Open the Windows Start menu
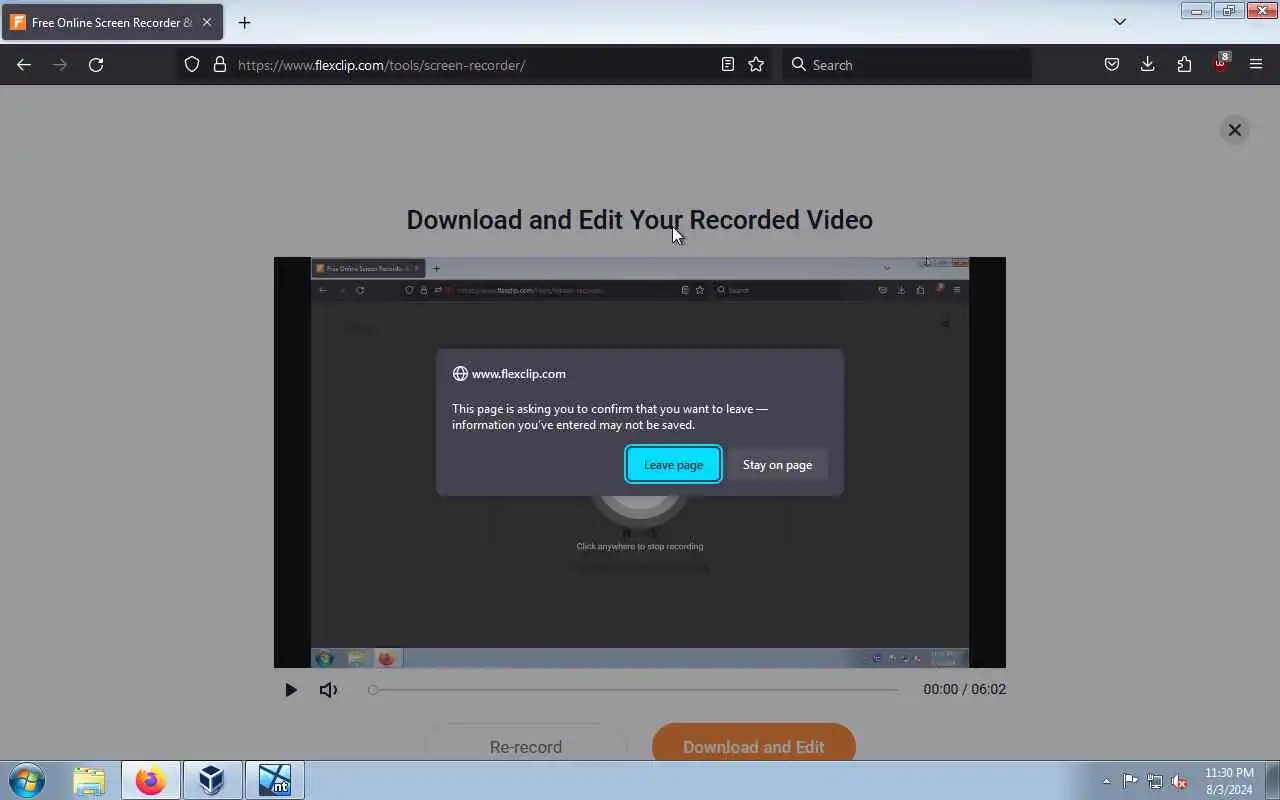The image size is (1280, 800). [27, 780]
